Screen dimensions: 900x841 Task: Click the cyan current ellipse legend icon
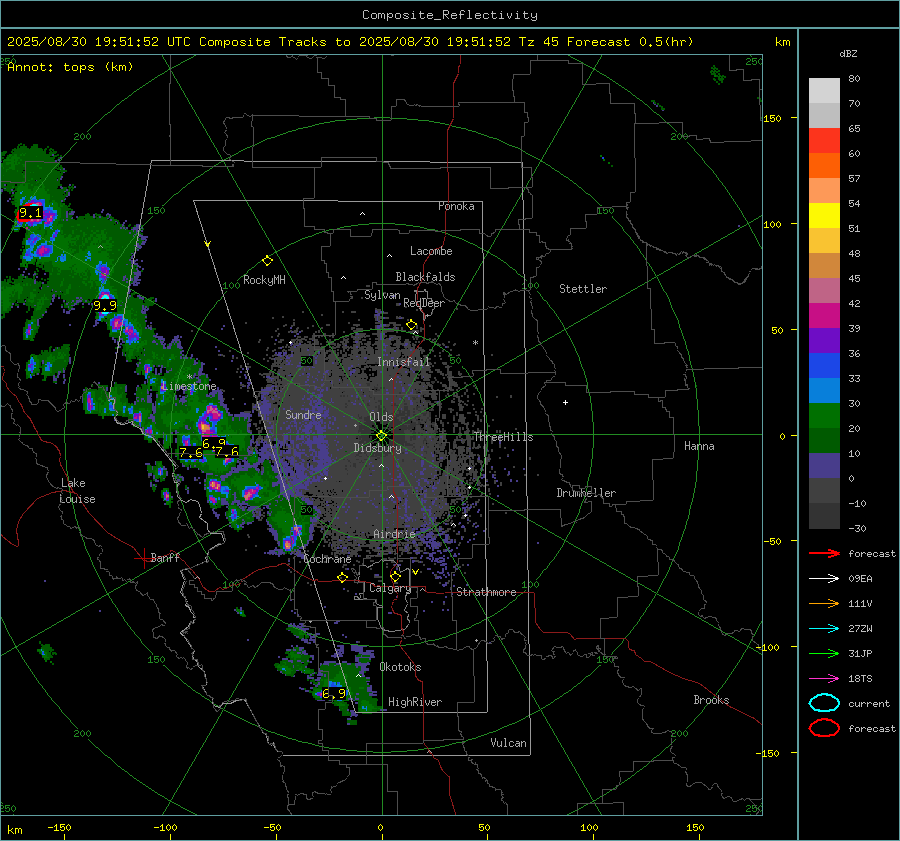pos(824,703)
